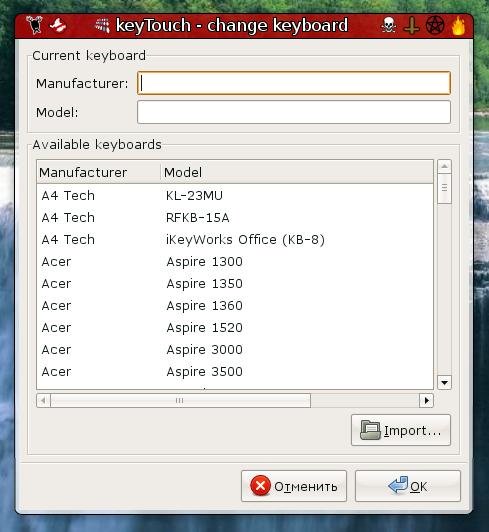This screenshot has width=489, height=532.
Task: Click the flame icon in title bar
Action: click(x=458, y=25)
